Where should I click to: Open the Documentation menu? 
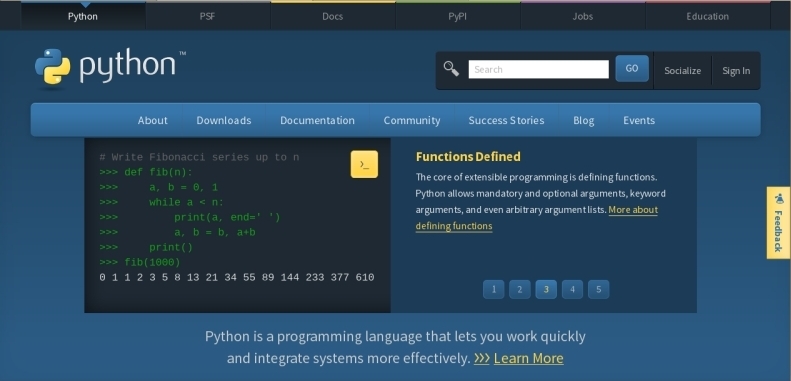[x=317, y=120]
